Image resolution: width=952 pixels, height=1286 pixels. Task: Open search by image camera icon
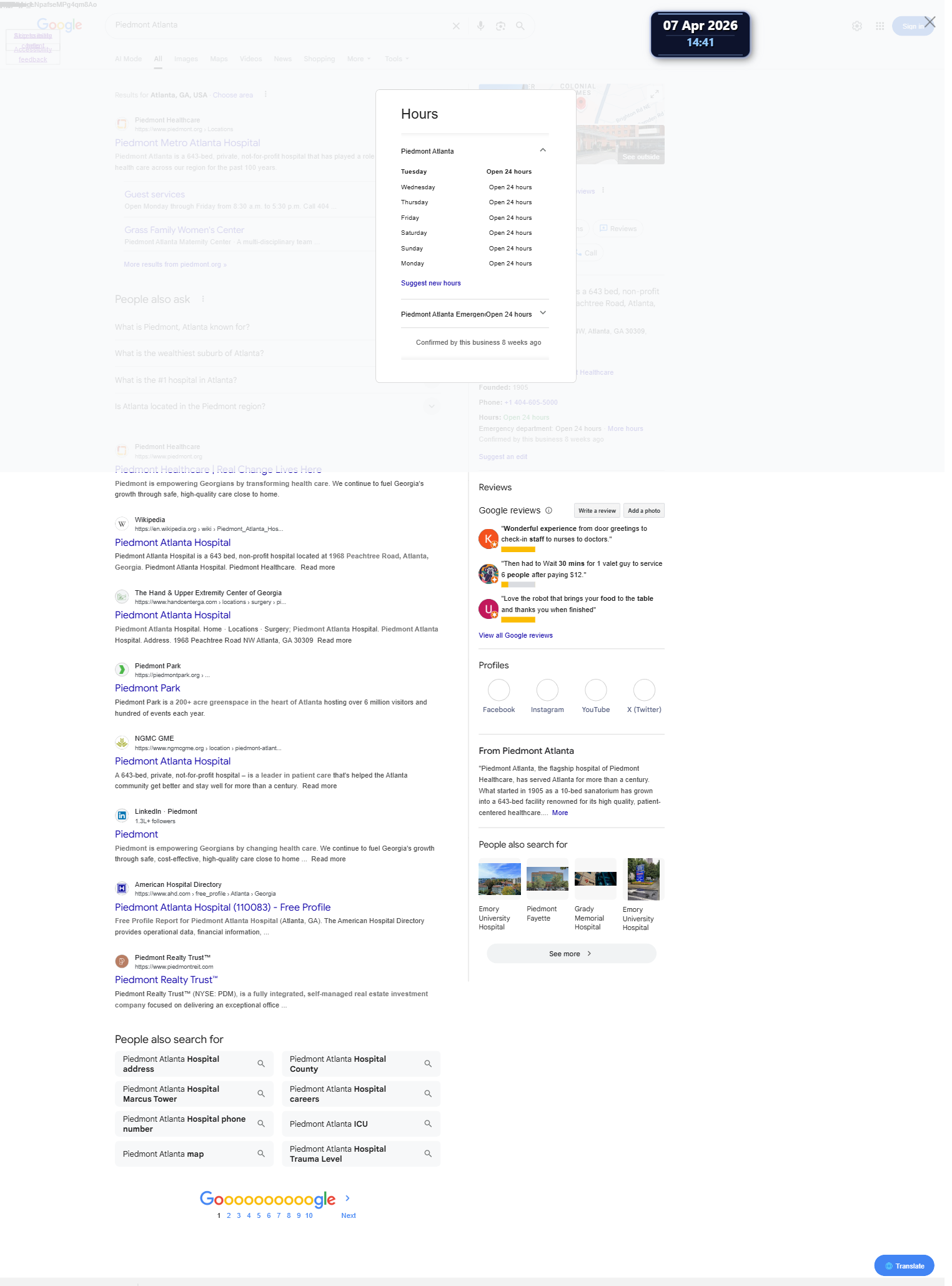point(500,26)
